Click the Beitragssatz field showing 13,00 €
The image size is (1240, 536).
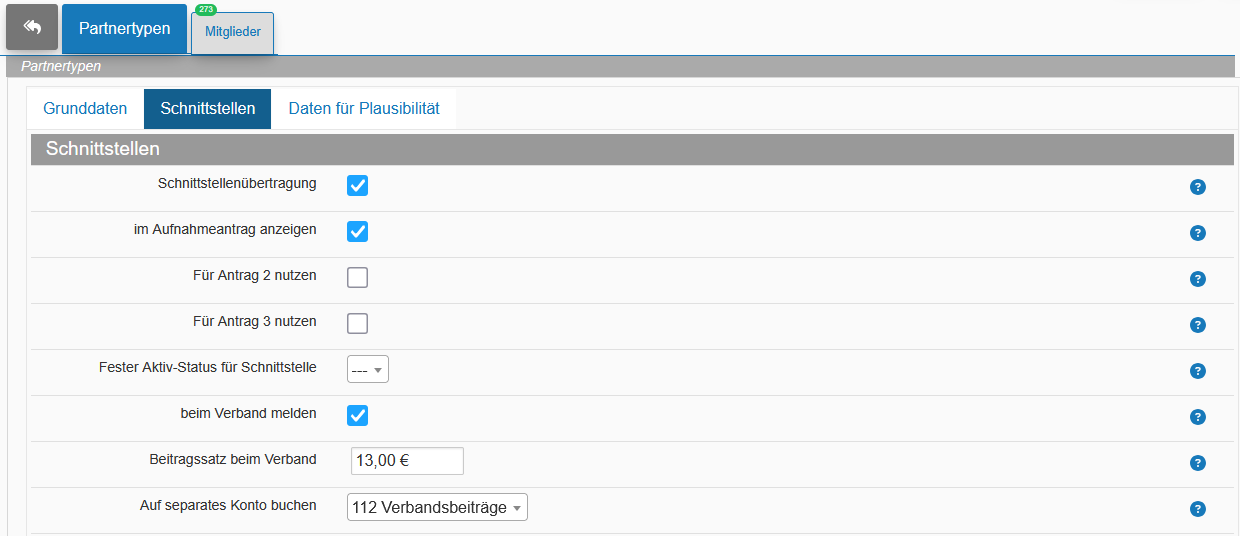[407, 461]
